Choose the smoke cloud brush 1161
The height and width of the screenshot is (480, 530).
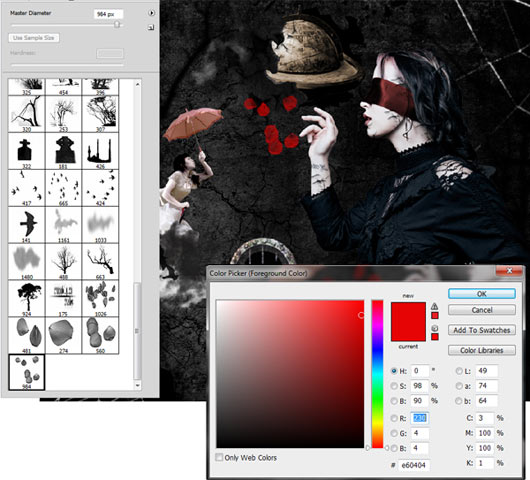click(x=63, y=225)
